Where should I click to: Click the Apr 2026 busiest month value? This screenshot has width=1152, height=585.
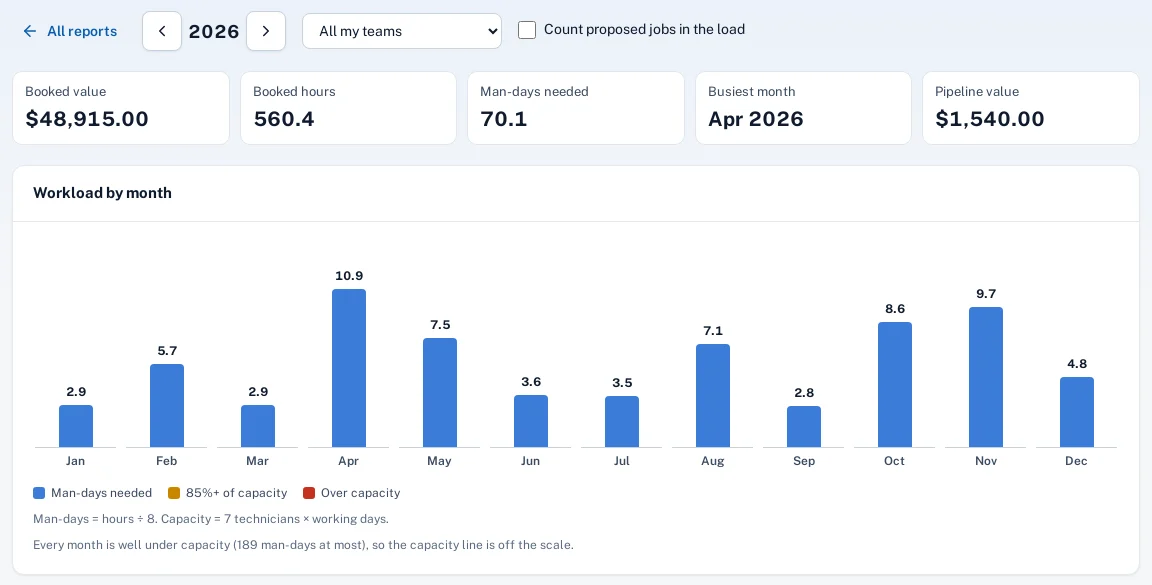click(x=755, y=119)
